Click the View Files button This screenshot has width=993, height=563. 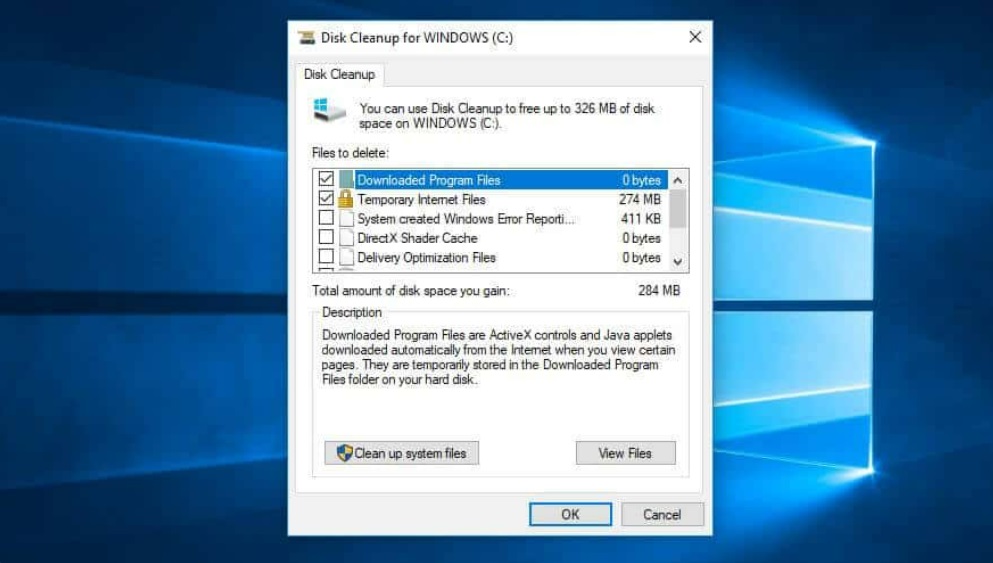pyautogui.click(x=626, y=453)
